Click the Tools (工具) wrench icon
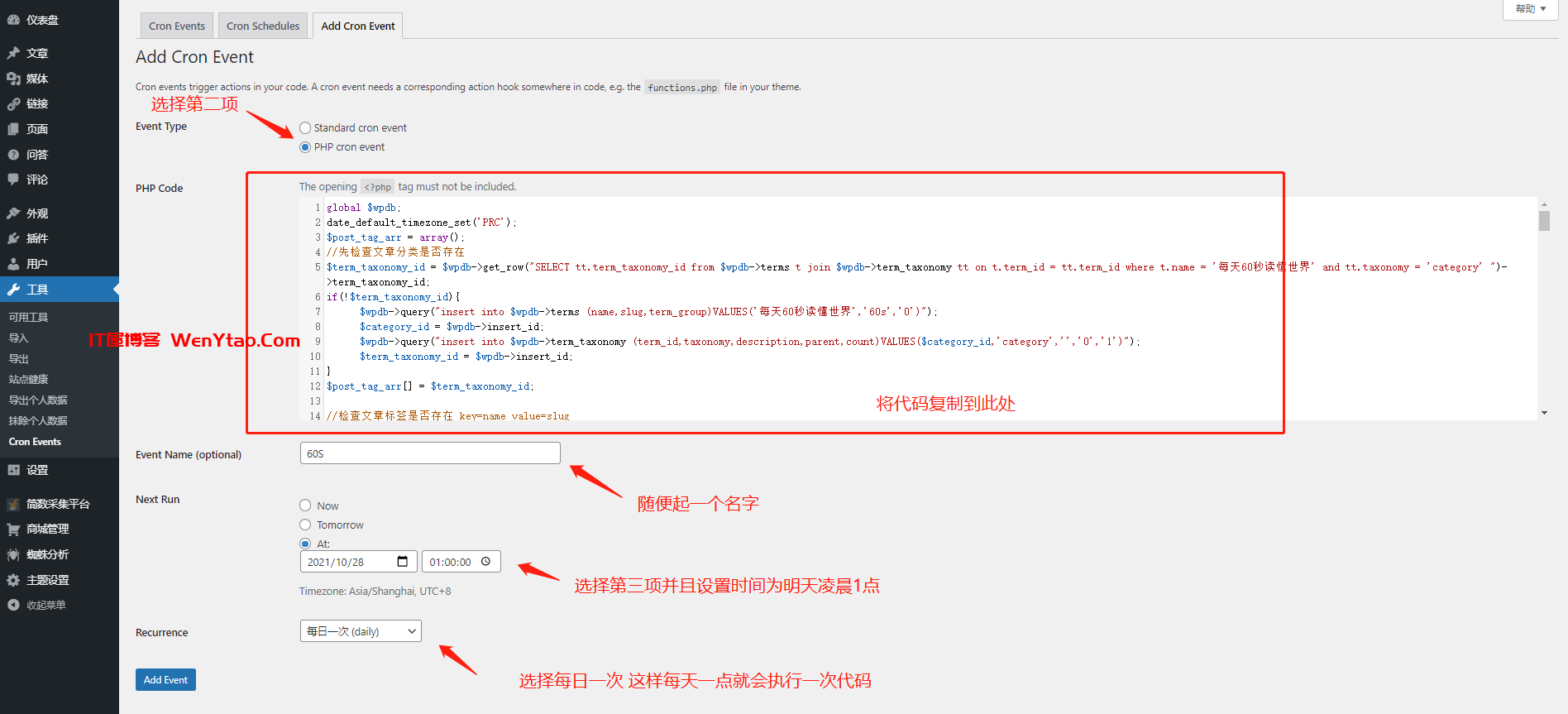Image resolution: width=1568 pixels, height=714 pixels. point(13,290)
